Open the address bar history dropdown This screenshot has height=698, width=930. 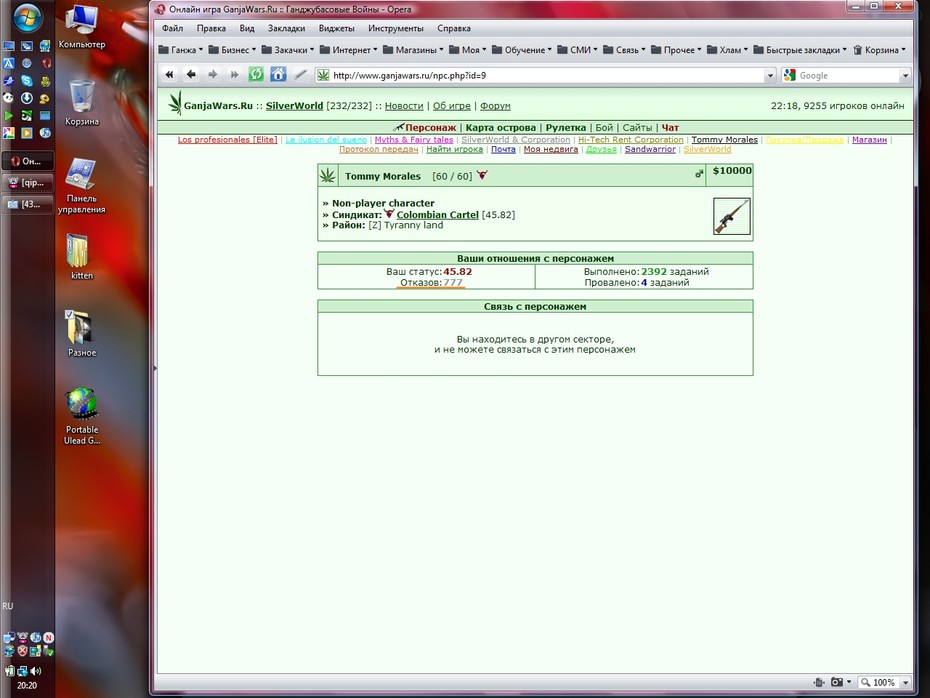(x=770, y=75)
